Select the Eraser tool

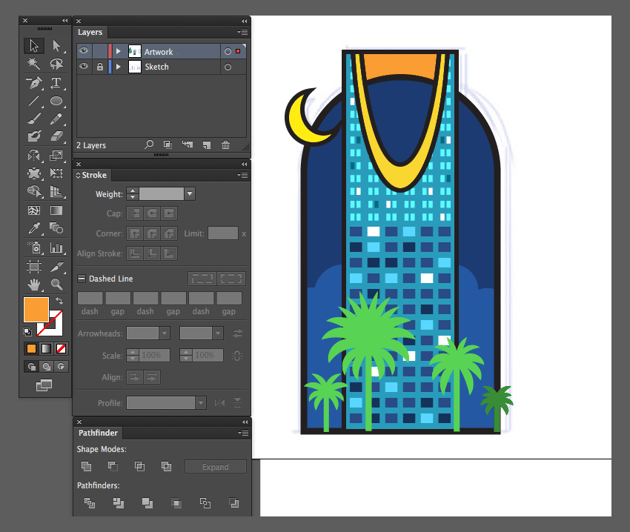pos(56,137)
